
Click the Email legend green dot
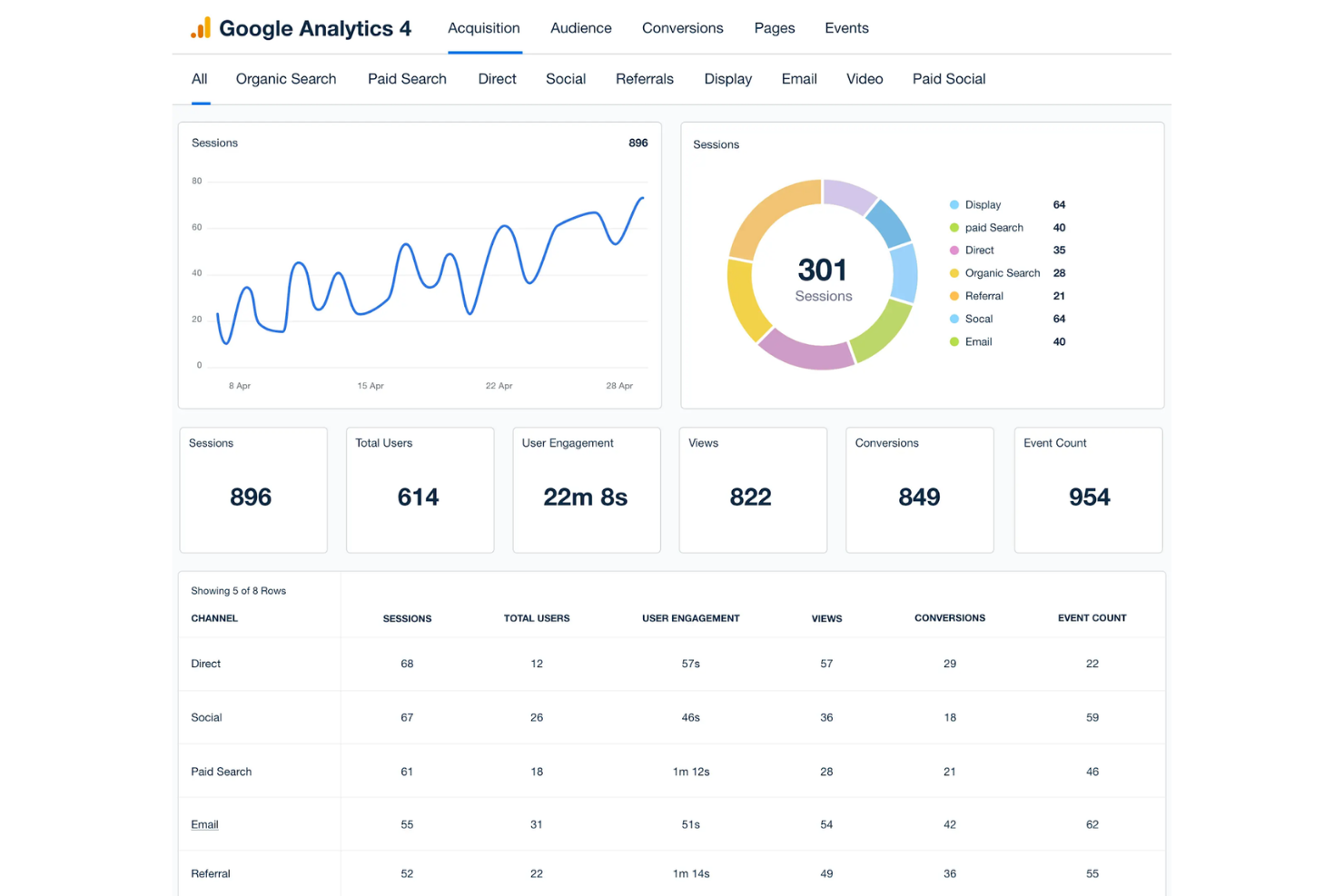(954, 342)
